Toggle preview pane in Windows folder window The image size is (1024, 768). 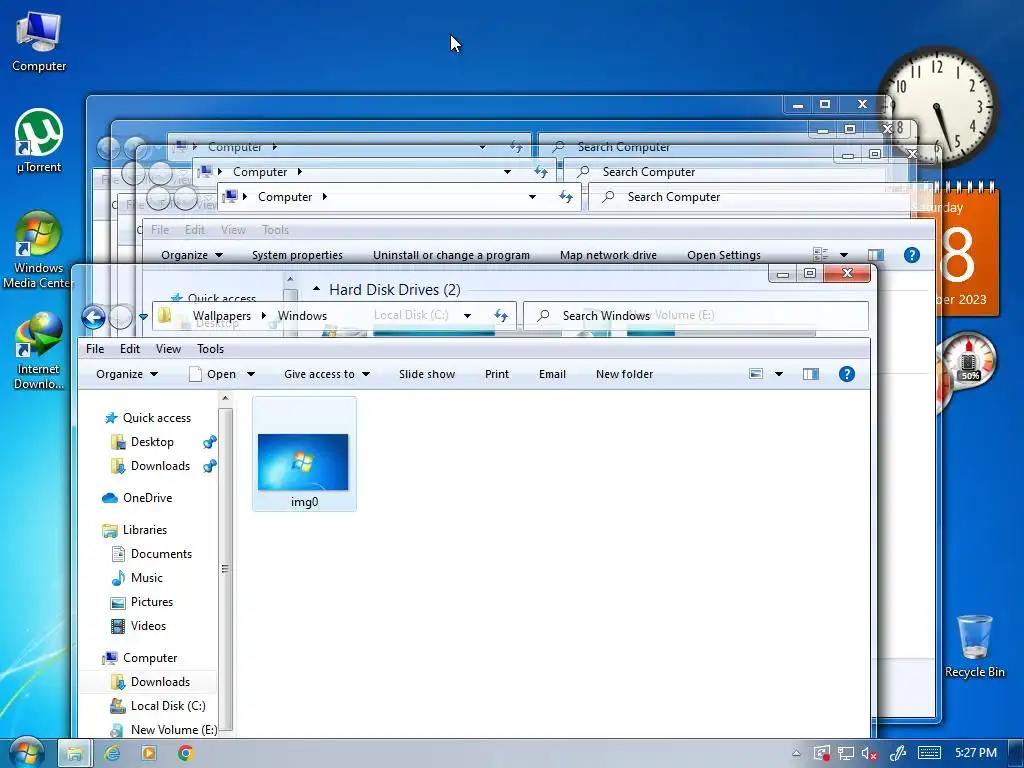[810, 374]
